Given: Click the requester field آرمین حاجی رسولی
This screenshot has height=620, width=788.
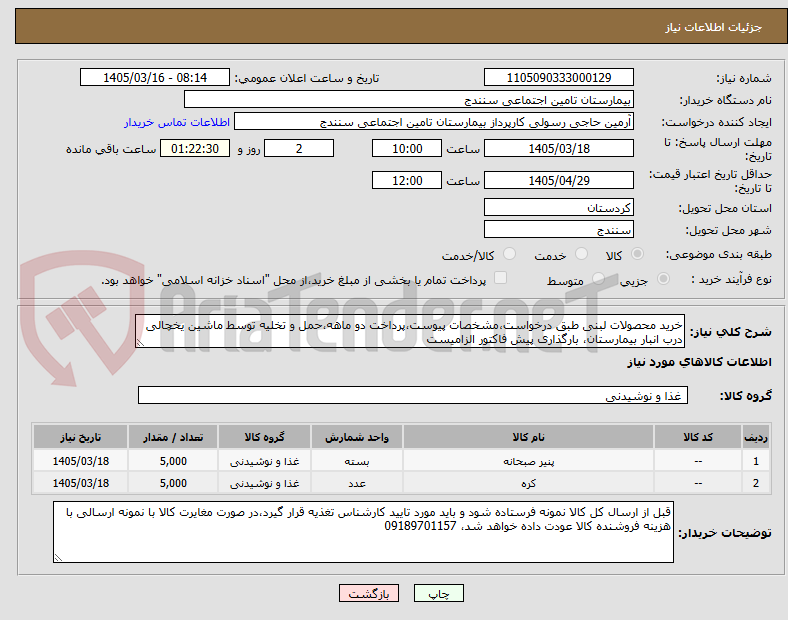Looking at the screenshot, I should click(434, 122).
